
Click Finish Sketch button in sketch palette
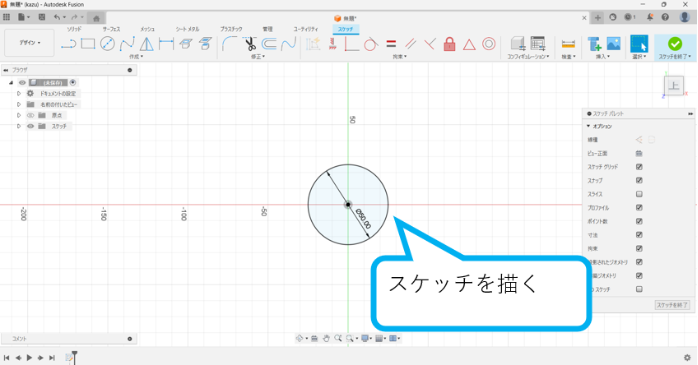672,305
